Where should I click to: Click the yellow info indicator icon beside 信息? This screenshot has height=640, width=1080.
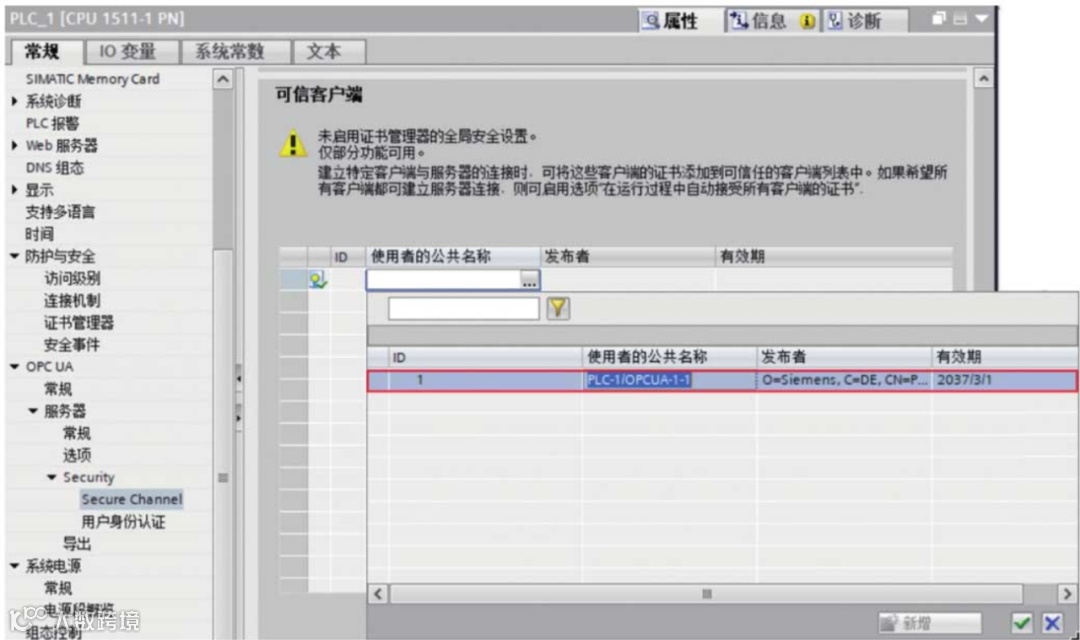807,21
